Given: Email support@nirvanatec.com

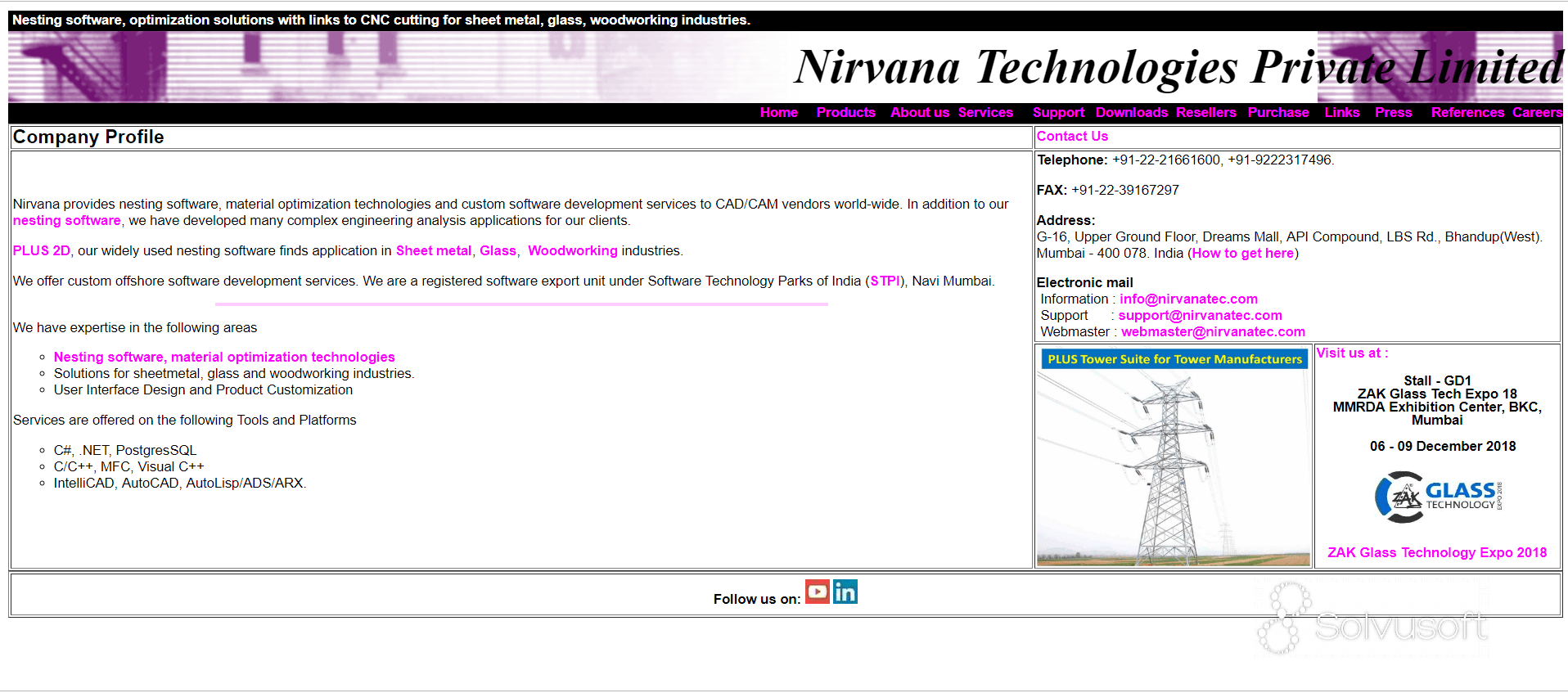Looking at the screenshot, I should click(1201, 316).
